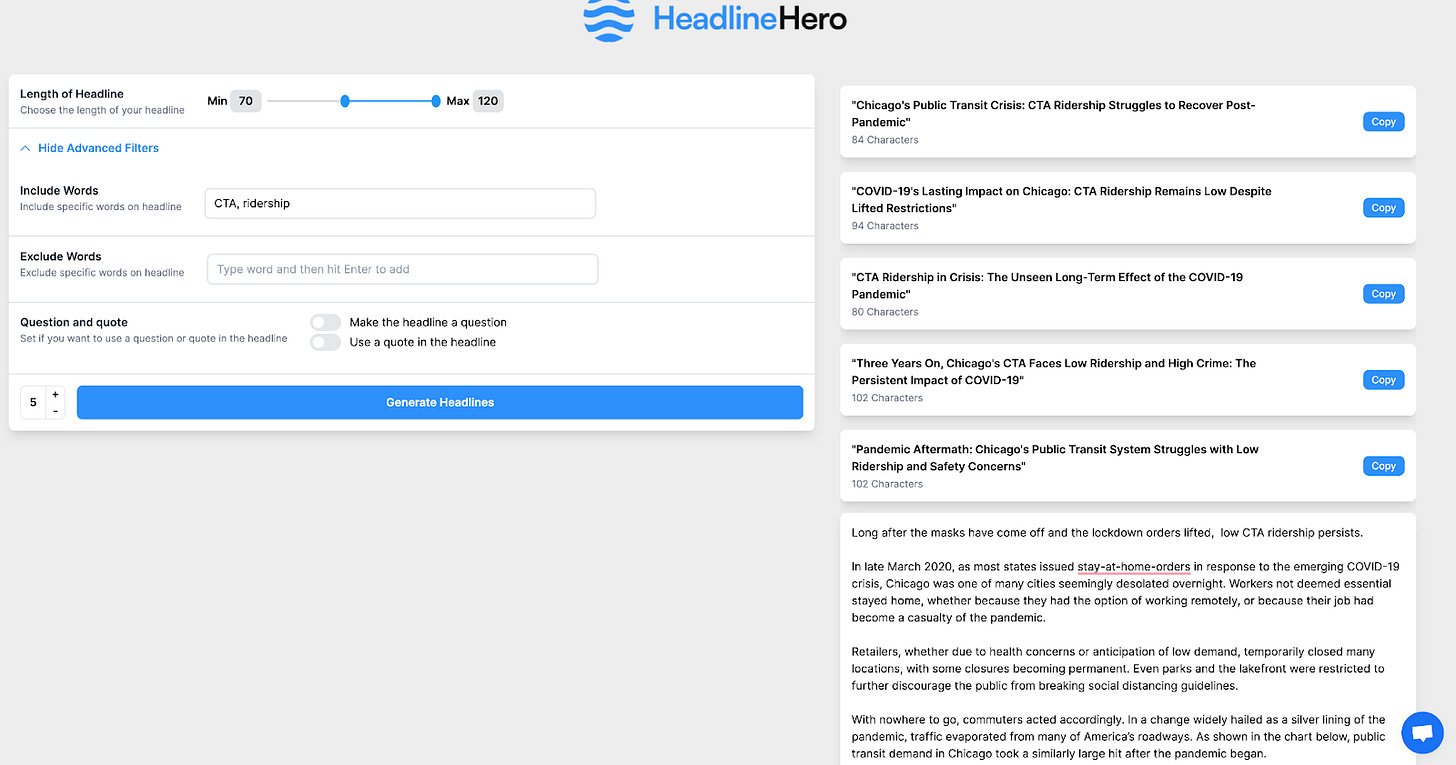The image size is (1456, 765).
Task: Copy the Pandemic Aftermath headline
Action: click(1383, 466)
